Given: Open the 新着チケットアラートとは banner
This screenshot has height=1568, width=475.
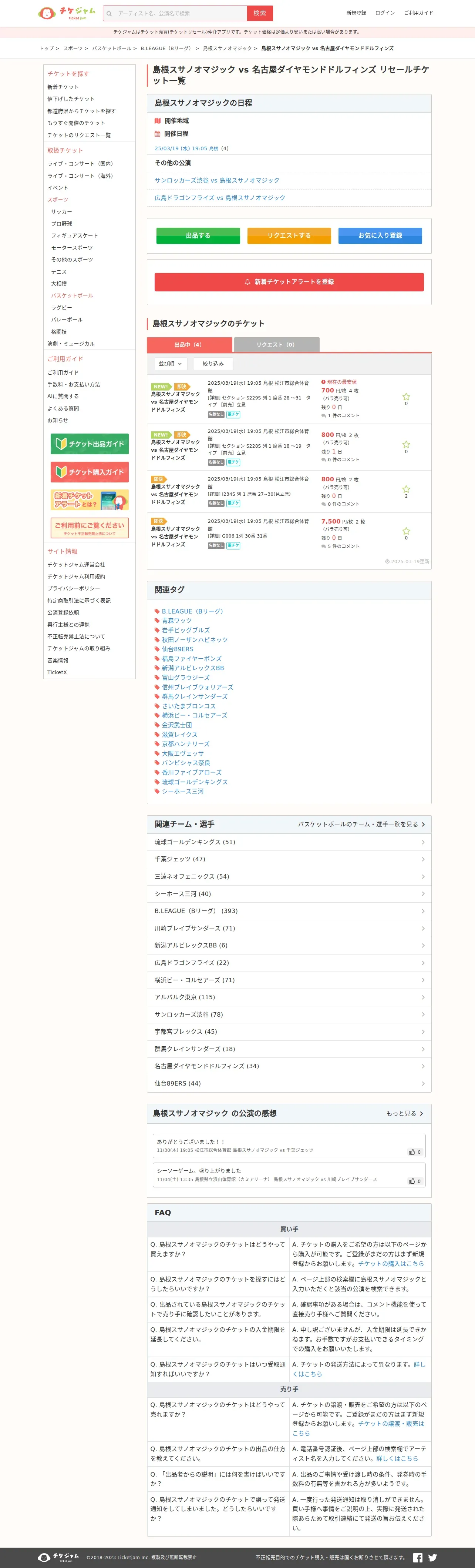Looking at the screenshot, I should pyautogui.click(x=90, y=500).
